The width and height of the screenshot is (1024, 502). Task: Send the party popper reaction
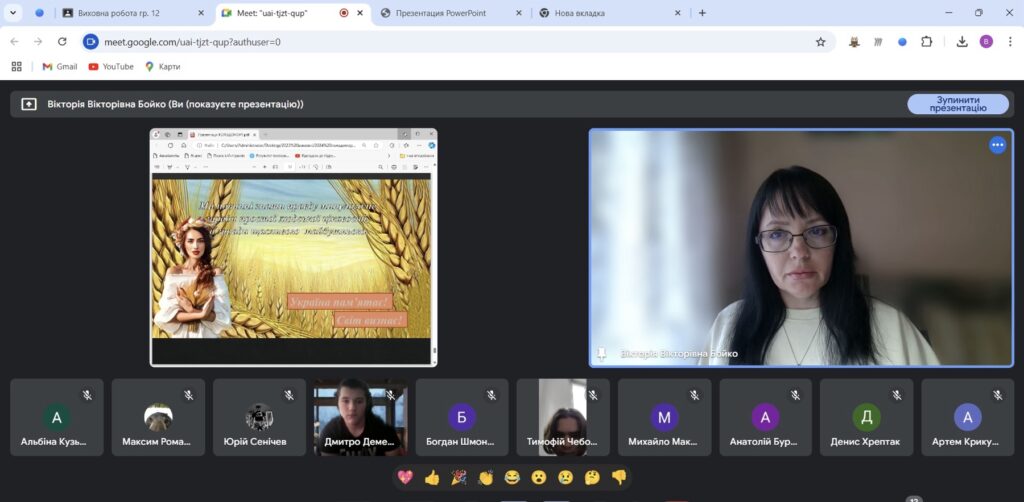pyautogui.click(x=459, y=477)
